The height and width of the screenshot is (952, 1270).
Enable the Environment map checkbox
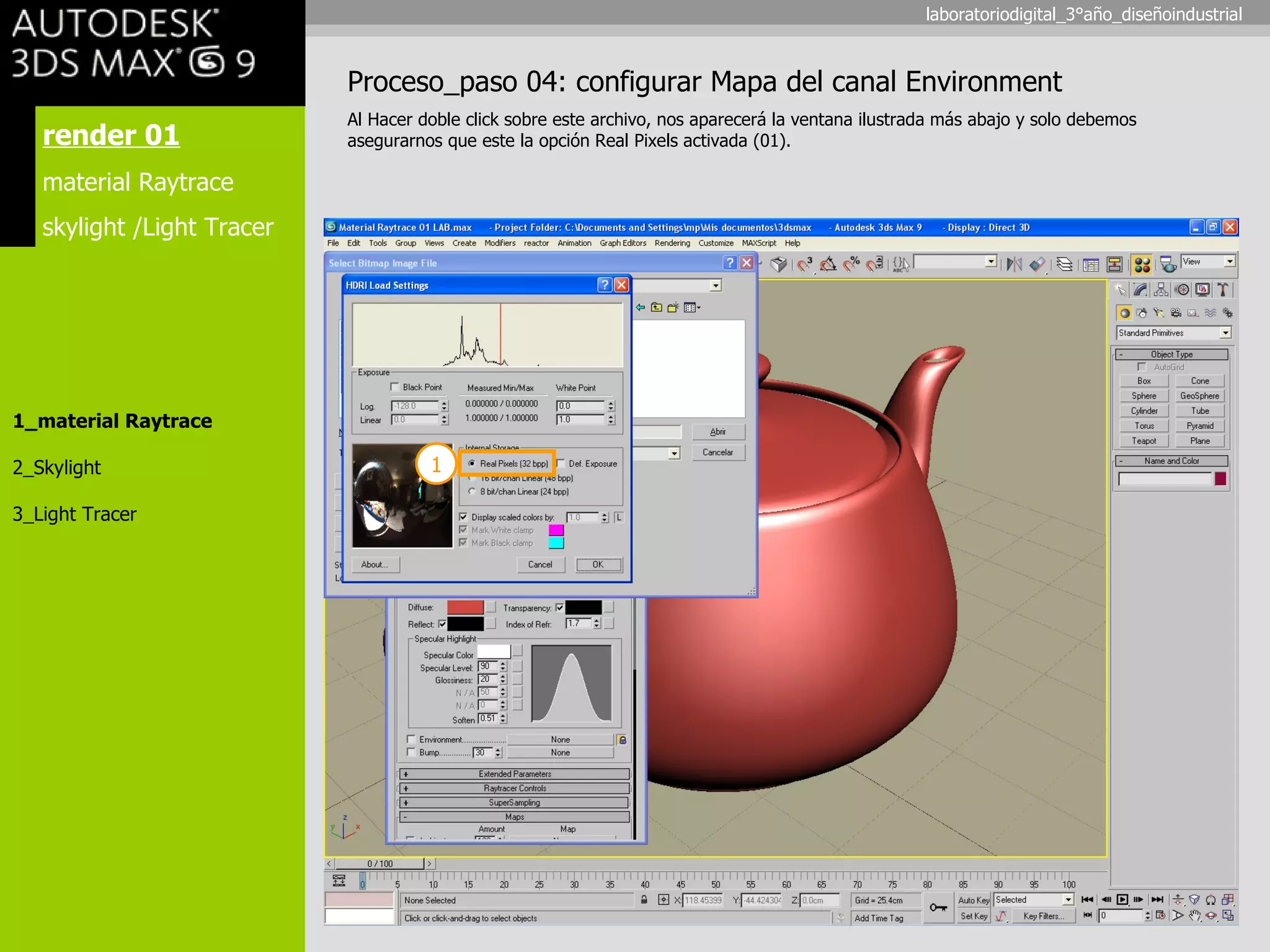[411, 739]
